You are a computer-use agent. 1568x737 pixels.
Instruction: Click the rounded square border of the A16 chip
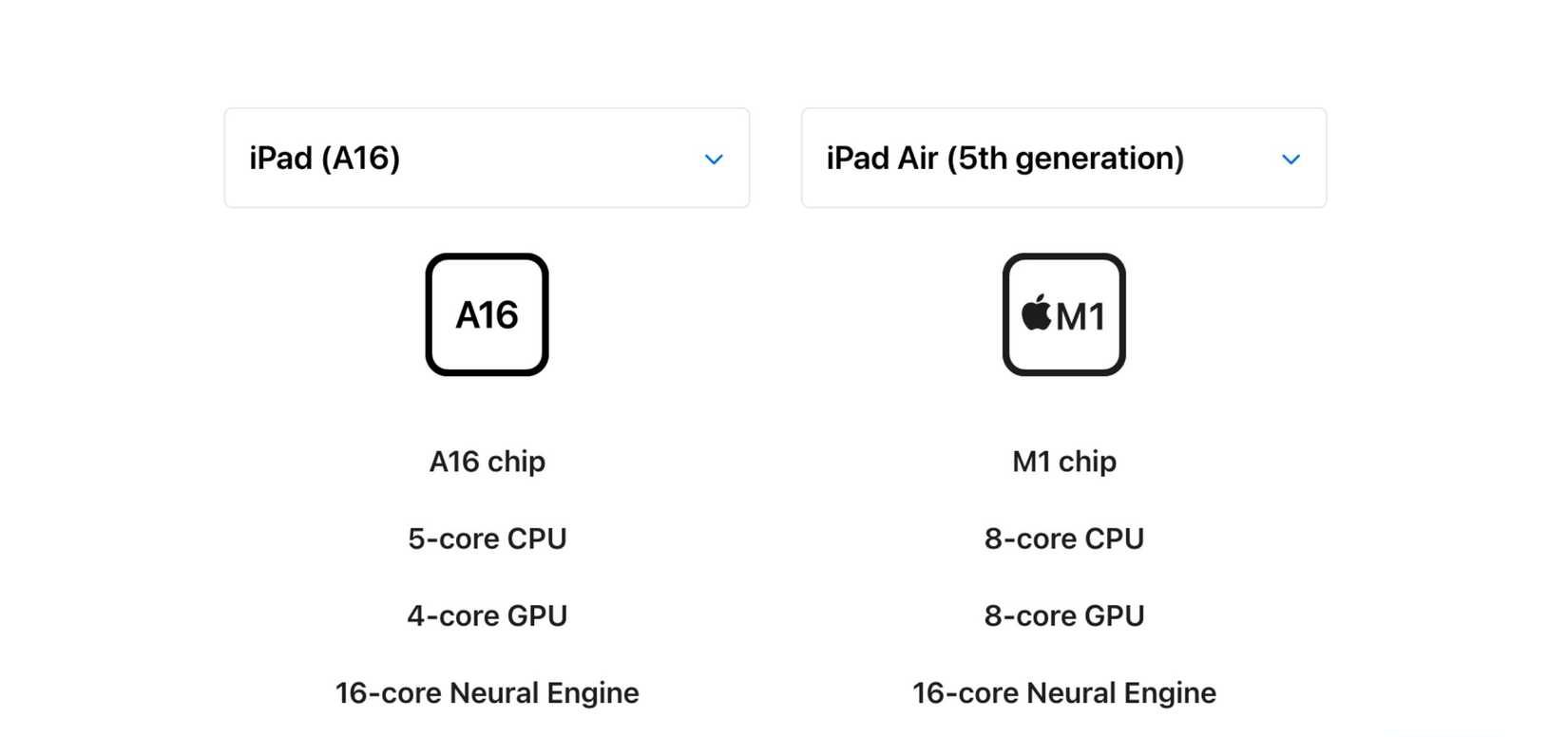[x=487, y=257]
